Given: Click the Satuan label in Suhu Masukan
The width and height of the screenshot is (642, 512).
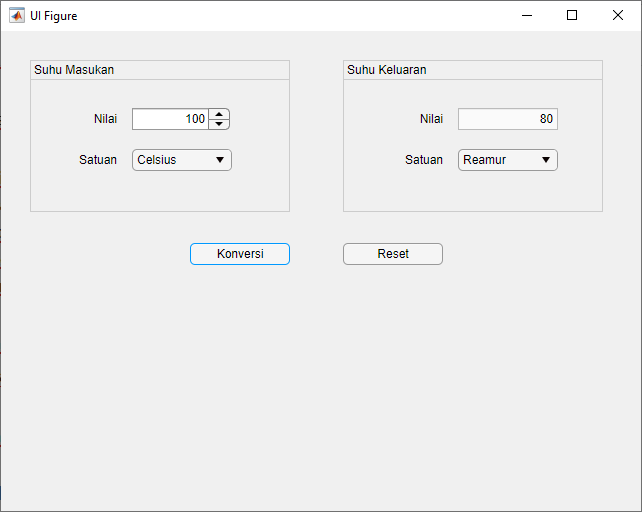Looking at the screenshot, I should coord(98,160).
